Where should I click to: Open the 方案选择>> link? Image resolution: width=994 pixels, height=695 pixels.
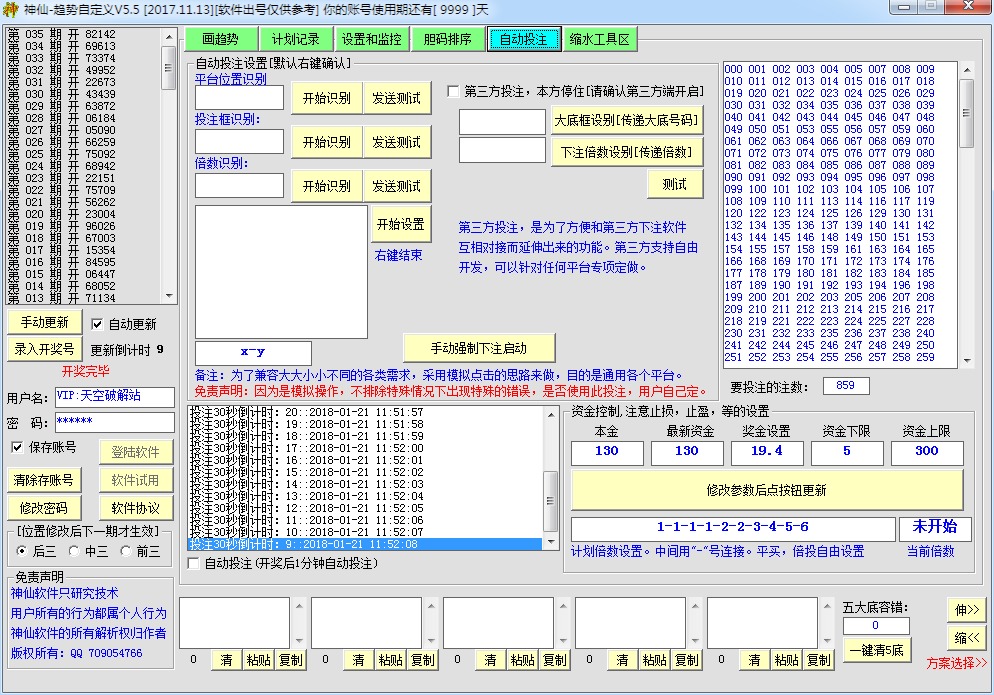click(956, 663)
